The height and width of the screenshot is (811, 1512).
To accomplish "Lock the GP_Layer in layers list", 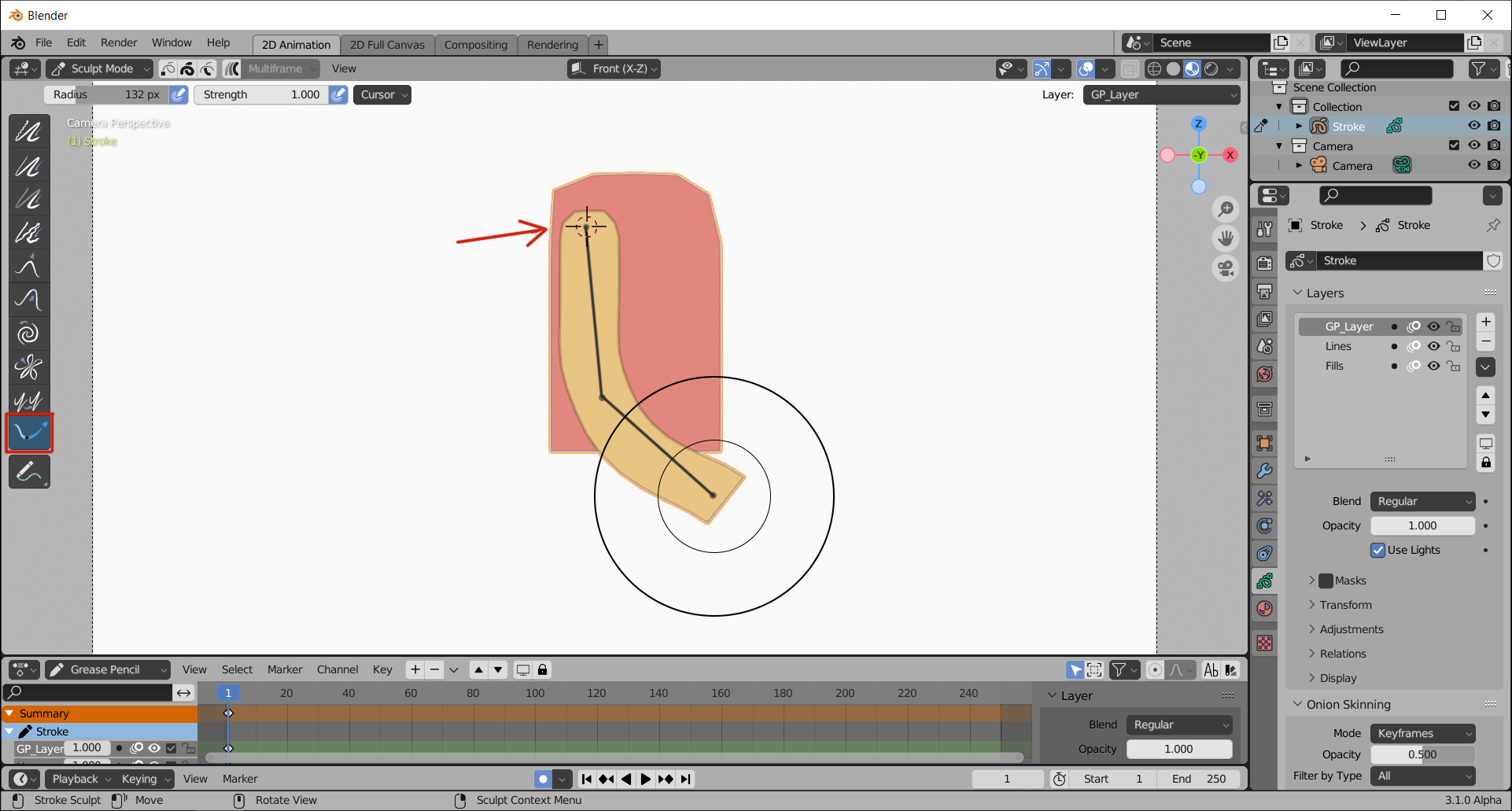I will click(x=1454, y=326).
